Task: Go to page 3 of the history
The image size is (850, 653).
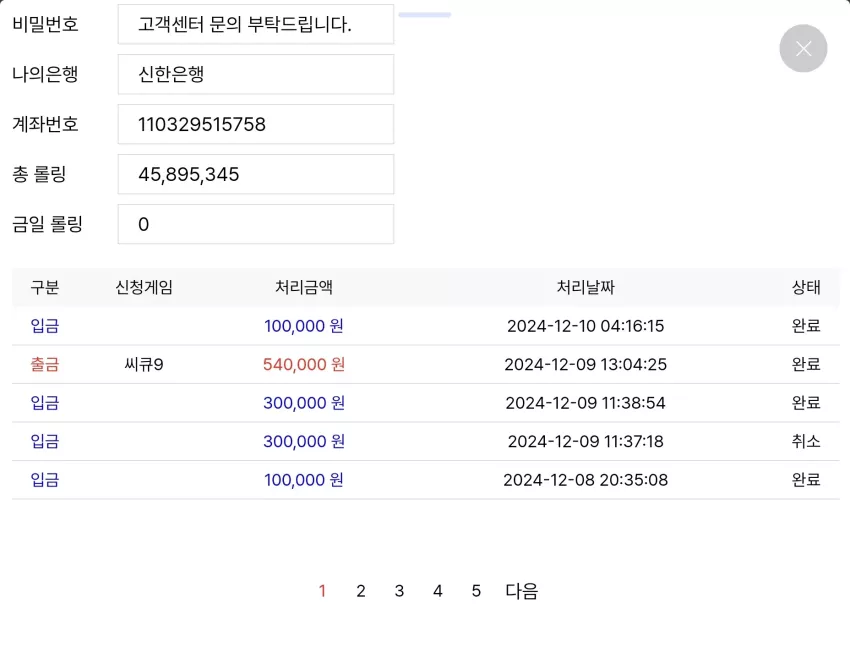Action: coord(400,591)
